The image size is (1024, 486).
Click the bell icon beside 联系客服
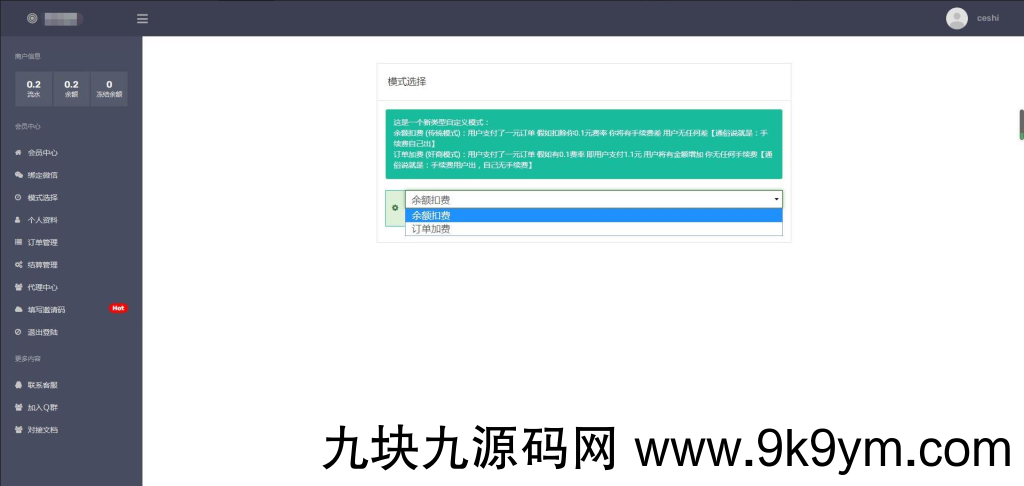pyautogui.click(x=18, y=385)
